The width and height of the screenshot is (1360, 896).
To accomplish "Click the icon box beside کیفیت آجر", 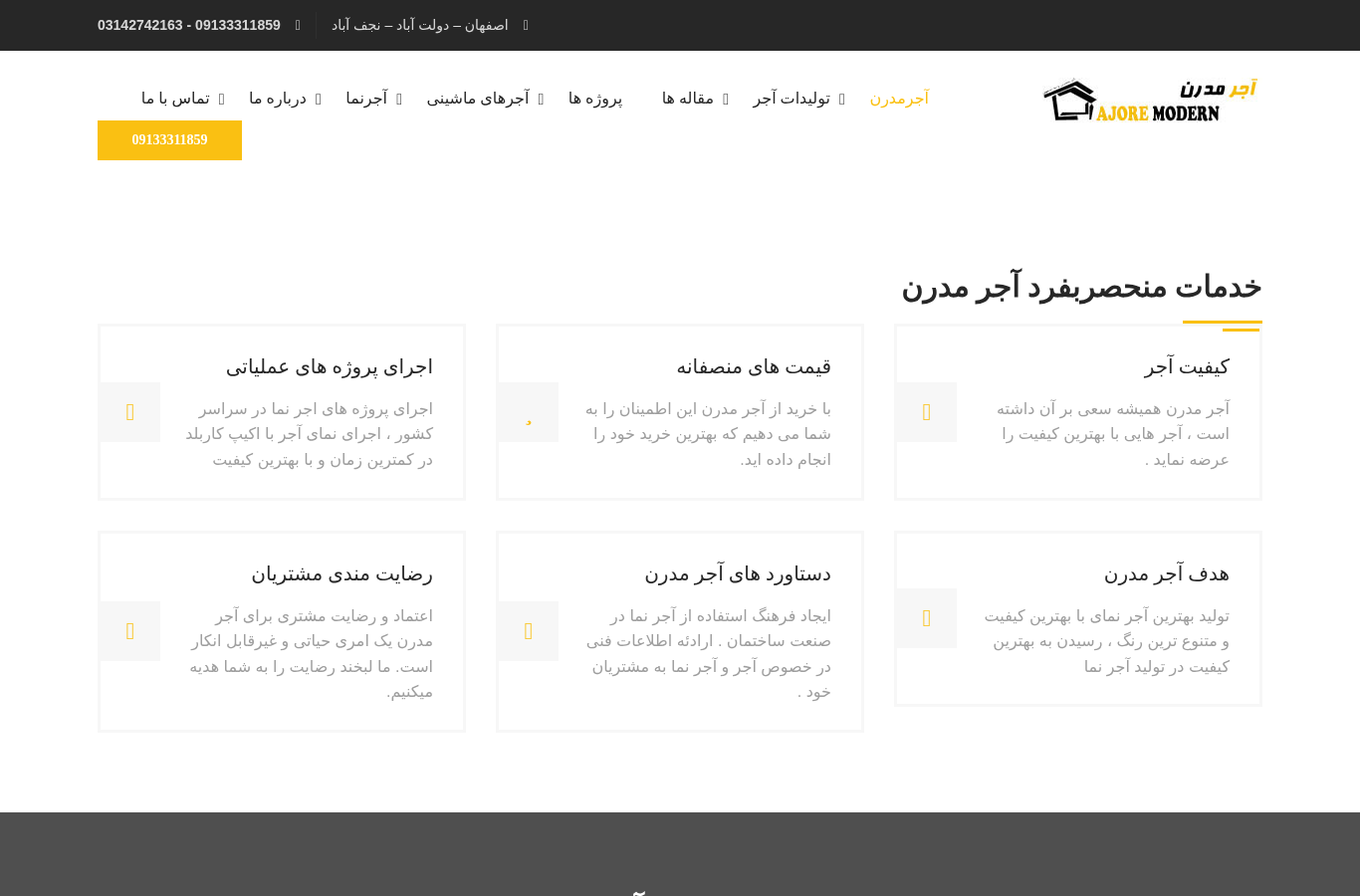I will (x=926, y=412).
